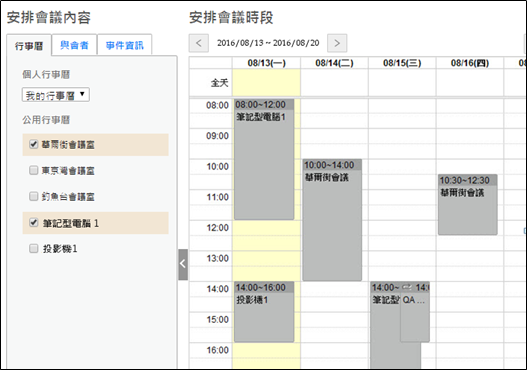527x370 pixels.
Task: Open the 10:30~12:30 event on 08/16
Action: tap(468, 205)
